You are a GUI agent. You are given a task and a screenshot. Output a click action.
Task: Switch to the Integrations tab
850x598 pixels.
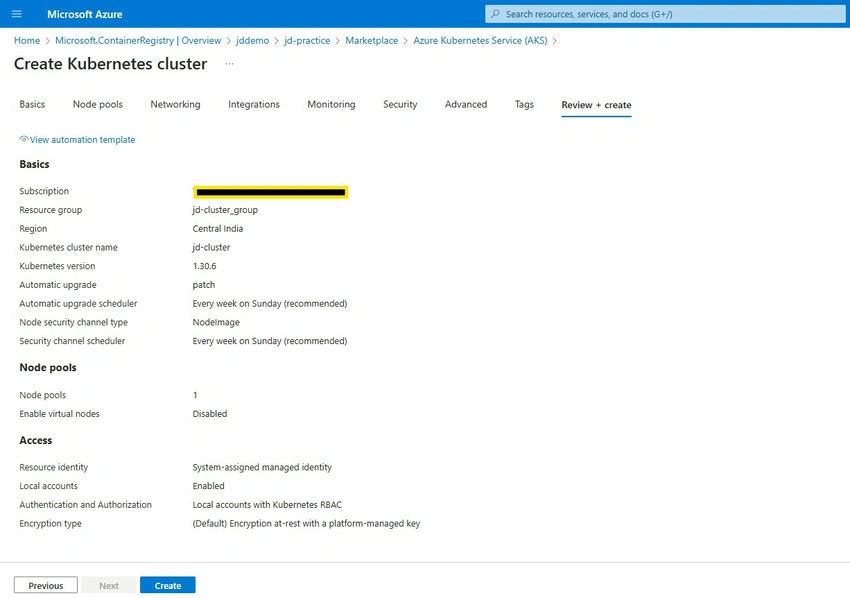(254, 104)
